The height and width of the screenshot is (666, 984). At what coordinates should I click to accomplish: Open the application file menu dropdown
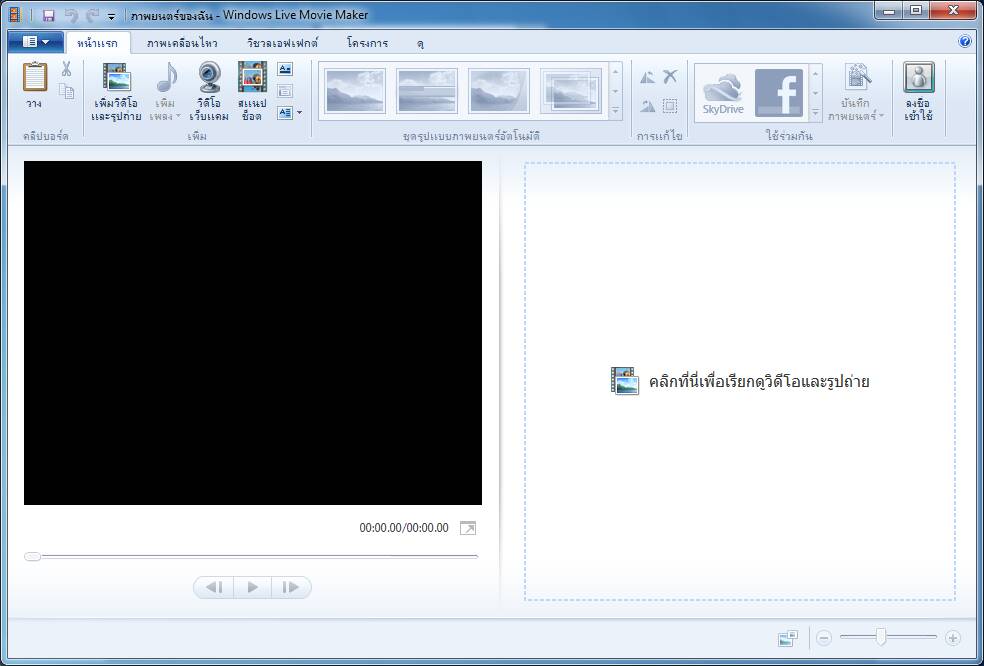[35, 42]
